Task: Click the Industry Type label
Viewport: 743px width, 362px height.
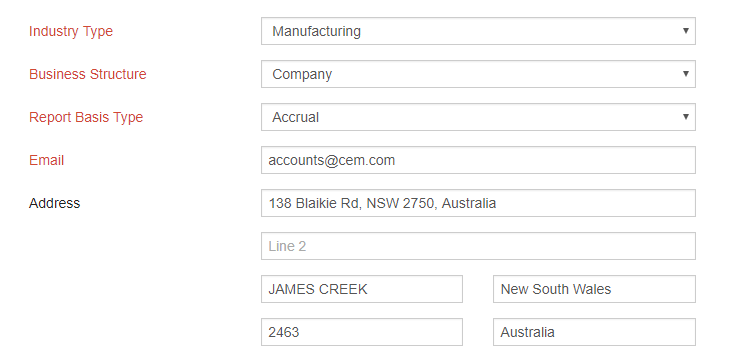Action: [x=71, y=31]
